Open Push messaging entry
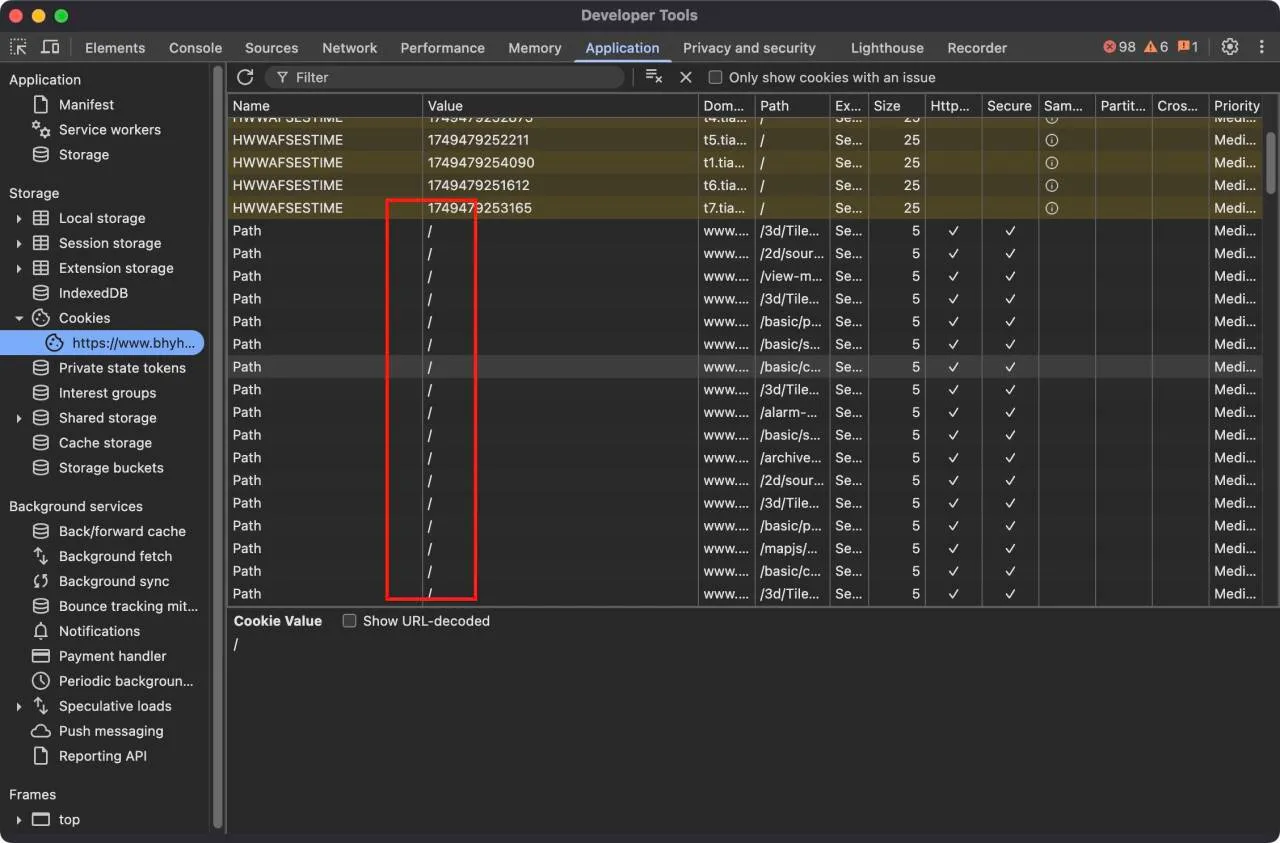The image size is (1280, 843). click(x=110, y=731)
